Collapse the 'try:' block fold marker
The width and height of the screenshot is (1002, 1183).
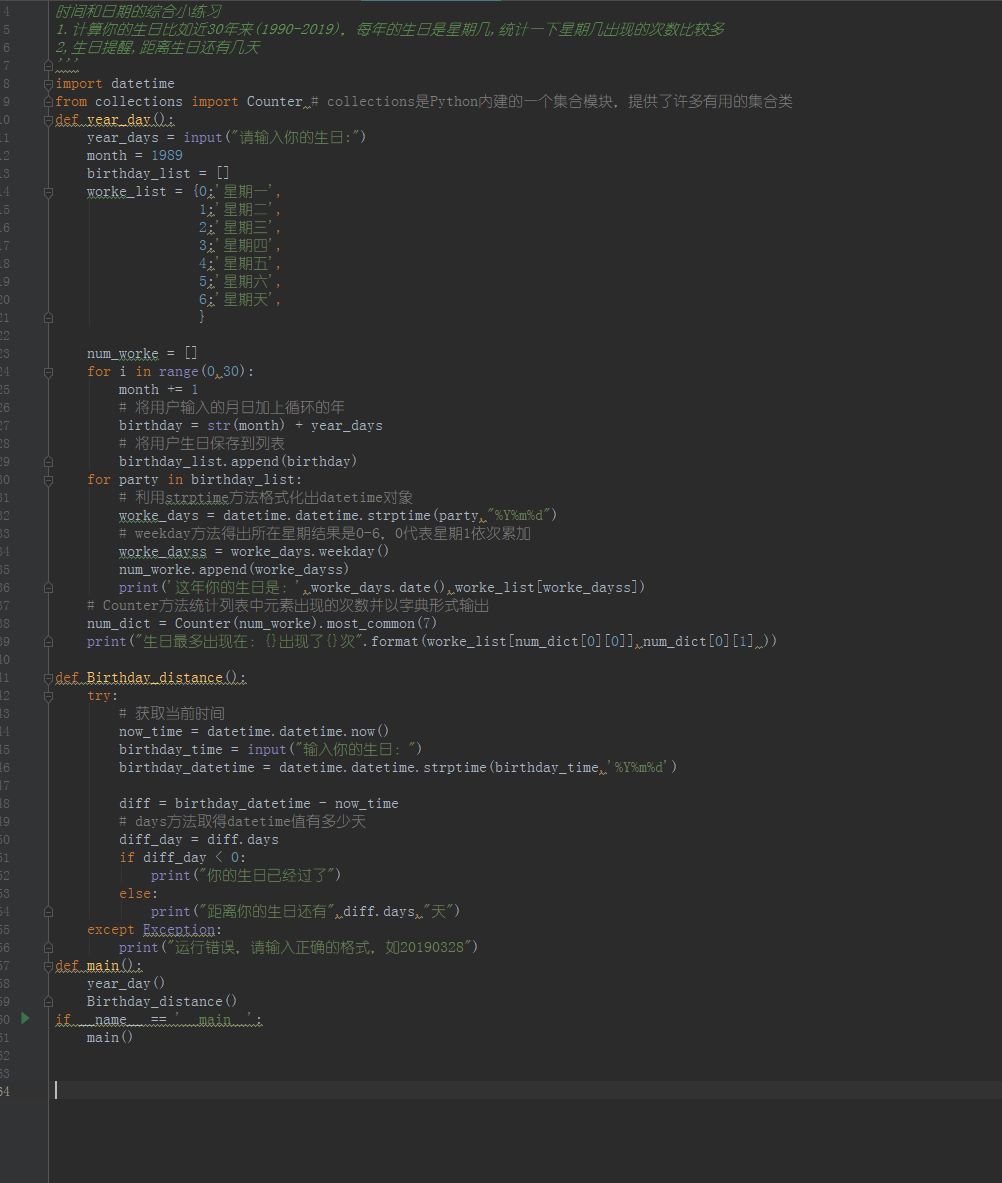[48, 696]
